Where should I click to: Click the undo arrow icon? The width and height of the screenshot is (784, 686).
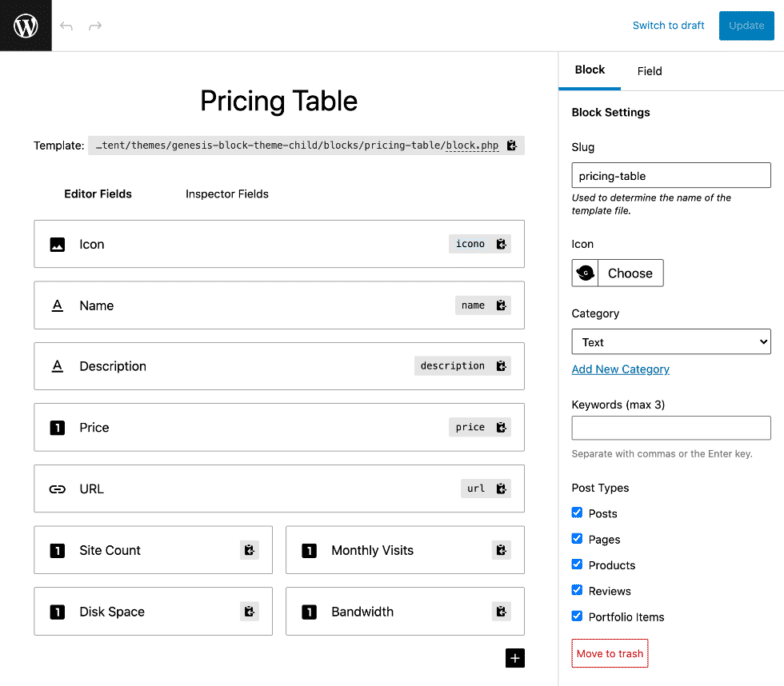[66, 26]
